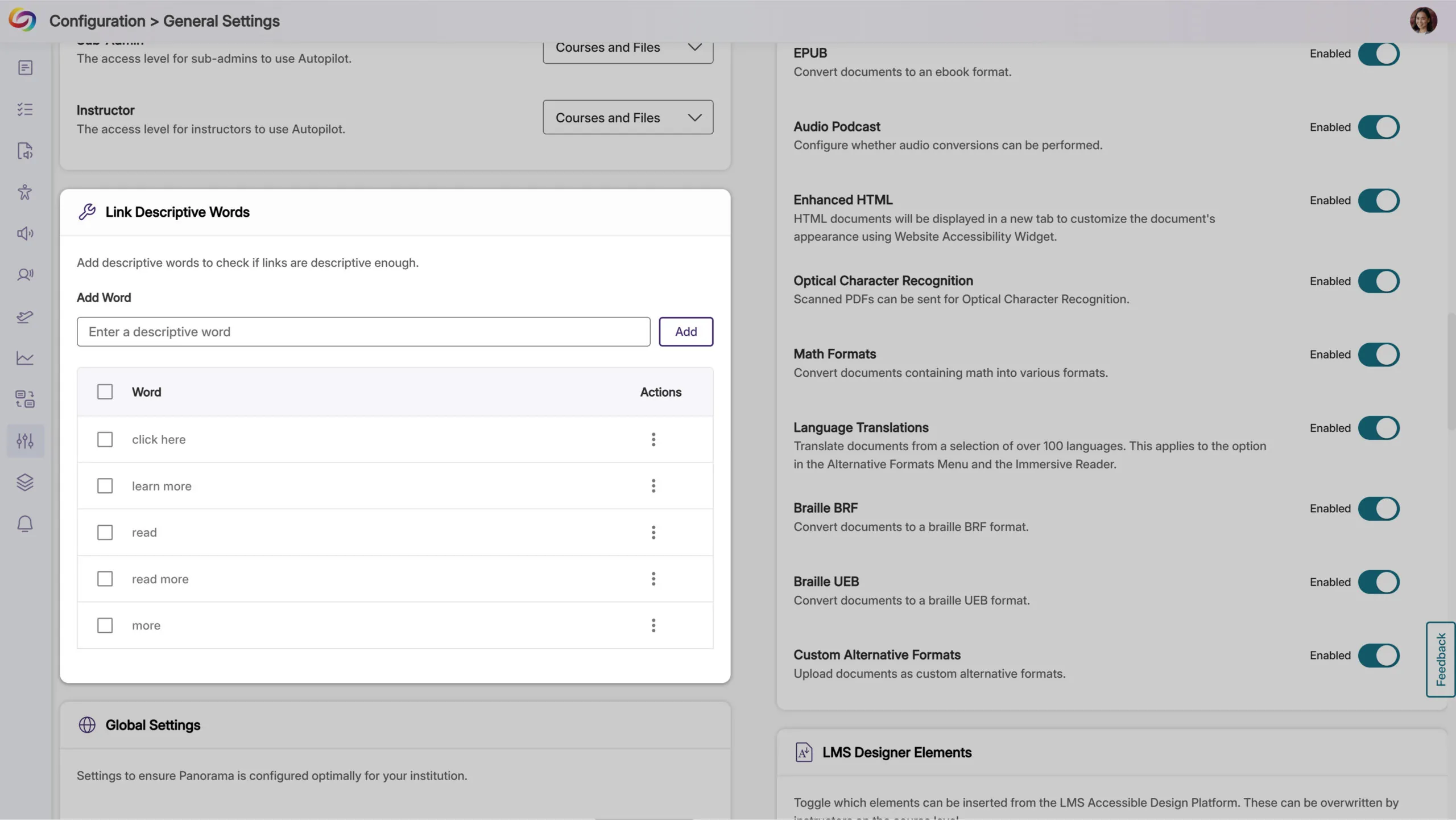The width and height of the screenshot is (1456, 820).
Task: Open the layers stack sidebar icon
Action: tap(25, 482)
